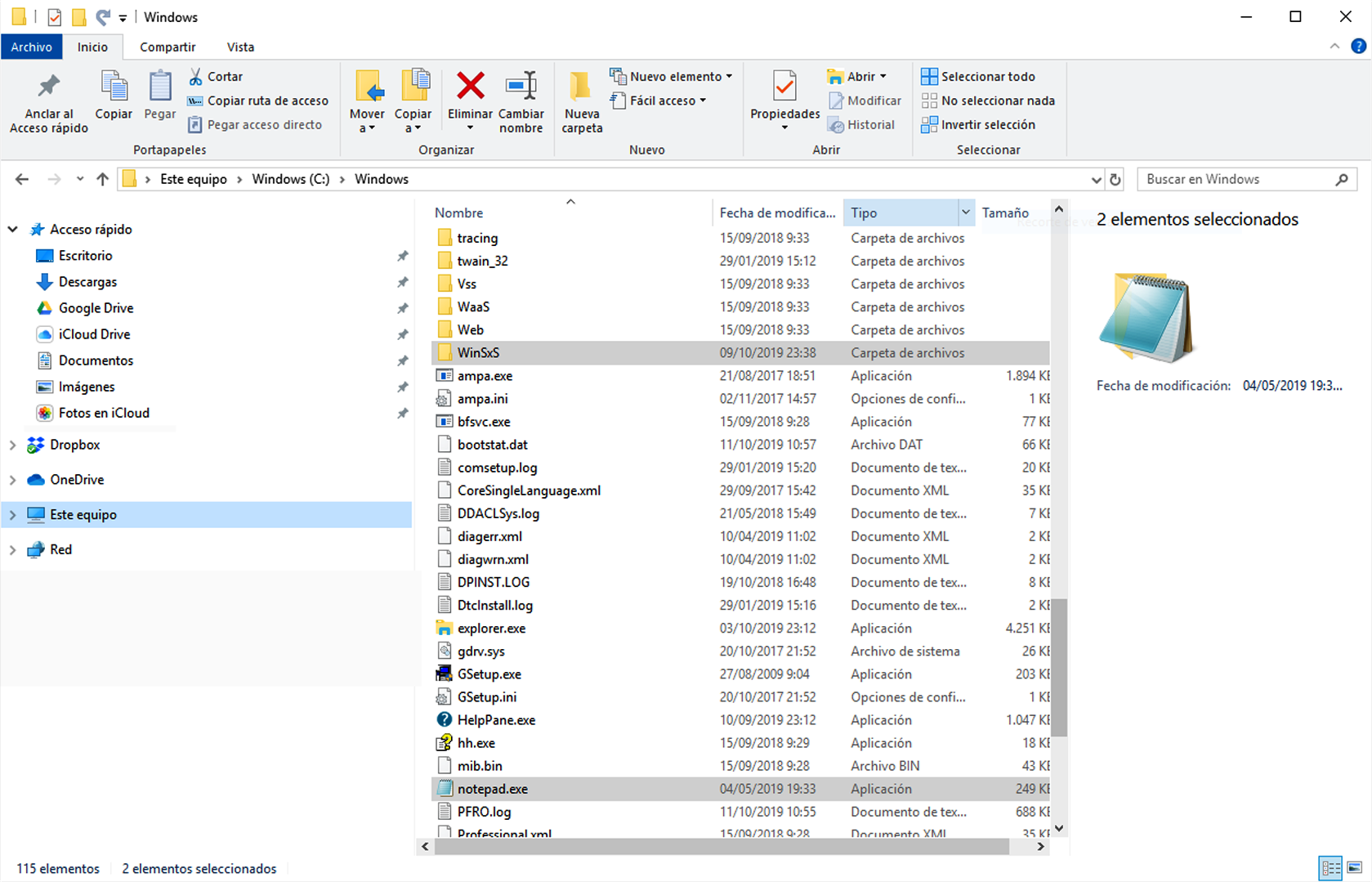Viewport: 1372px width, 882px height.
Task: Switch to the Vista tab
Action: tap(240, 47)
